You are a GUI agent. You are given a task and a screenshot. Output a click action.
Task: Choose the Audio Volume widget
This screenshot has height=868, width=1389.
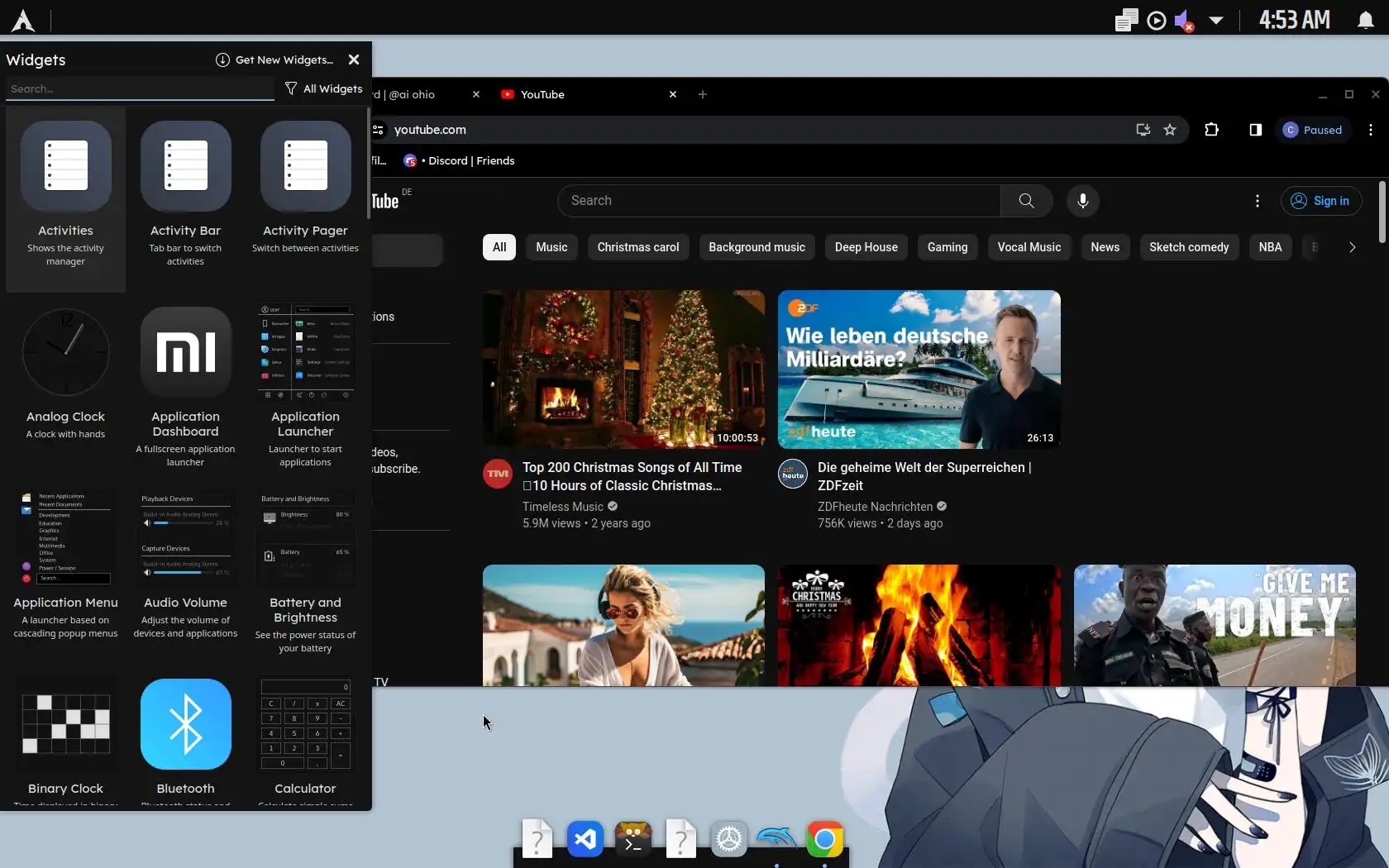[x=185, y=570]
